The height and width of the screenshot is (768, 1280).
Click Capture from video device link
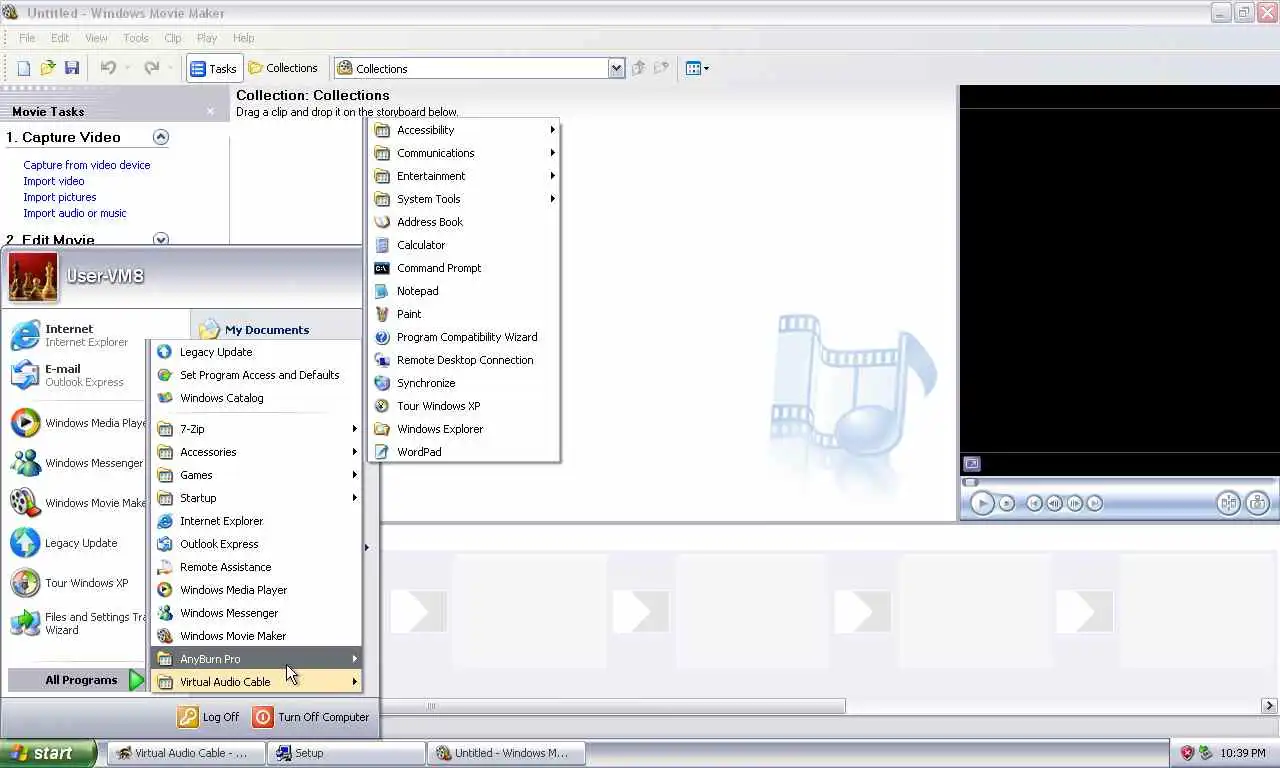(x=87, y=165)
